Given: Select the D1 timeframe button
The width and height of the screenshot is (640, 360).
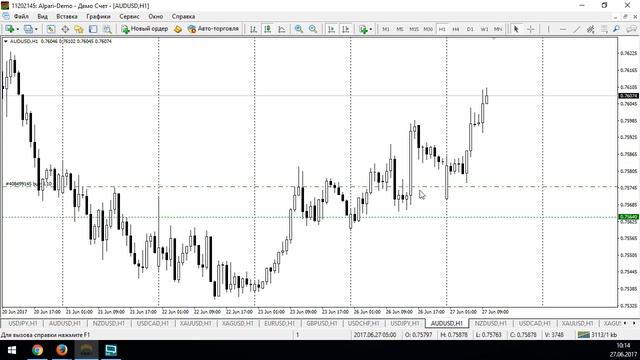Looking at the screenshot, I should (470, 29).
